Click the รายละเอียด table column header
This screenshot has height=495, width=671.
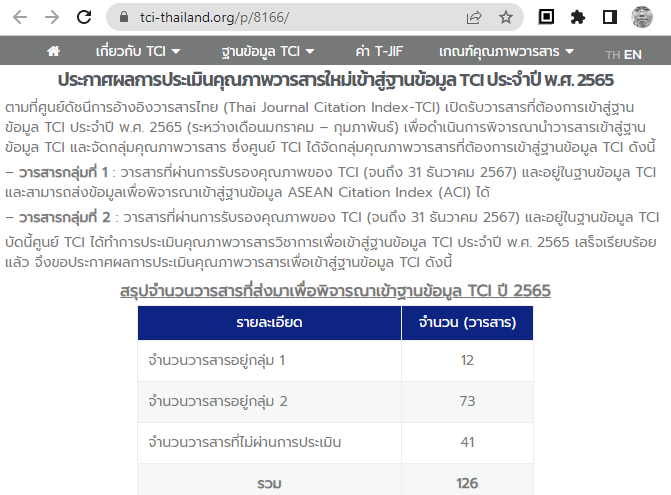[x=269, y=323]
